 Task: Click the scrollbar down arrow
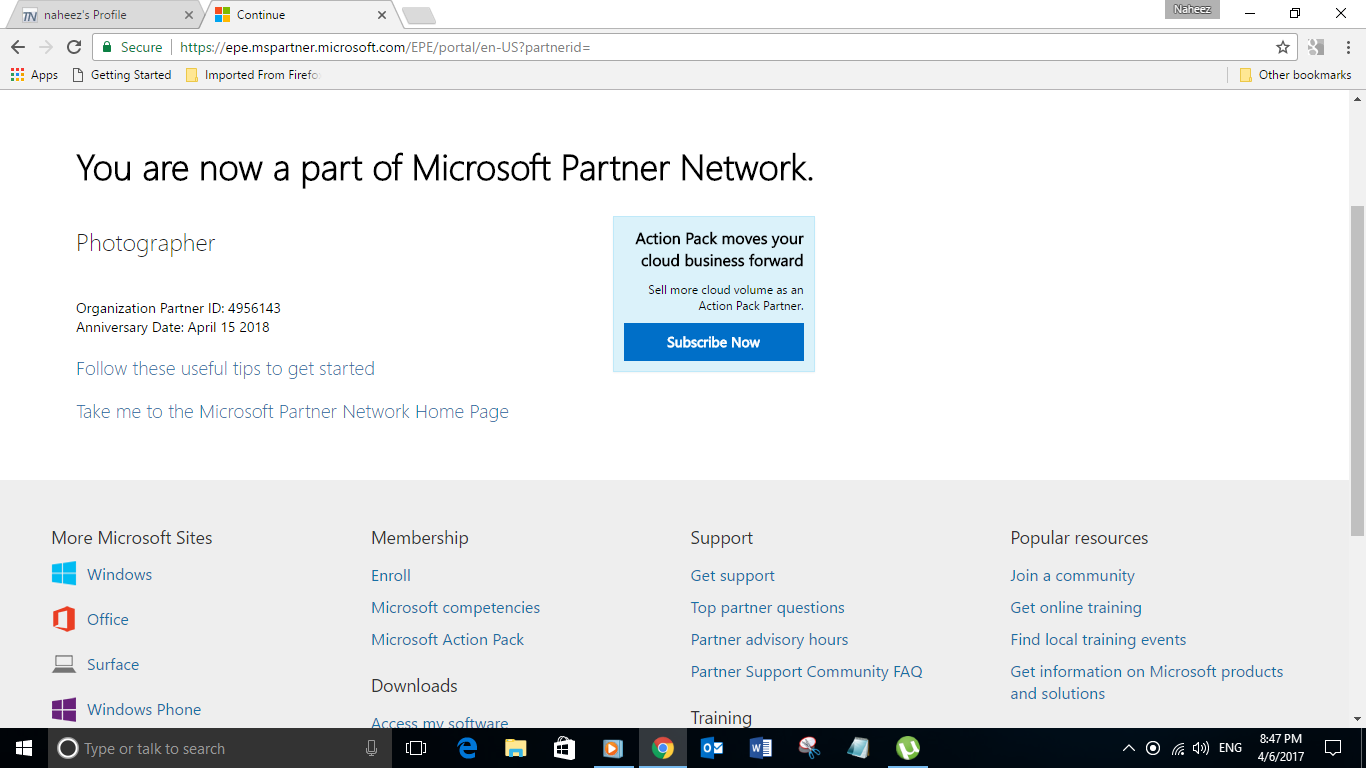click(x=1357, y=718)
